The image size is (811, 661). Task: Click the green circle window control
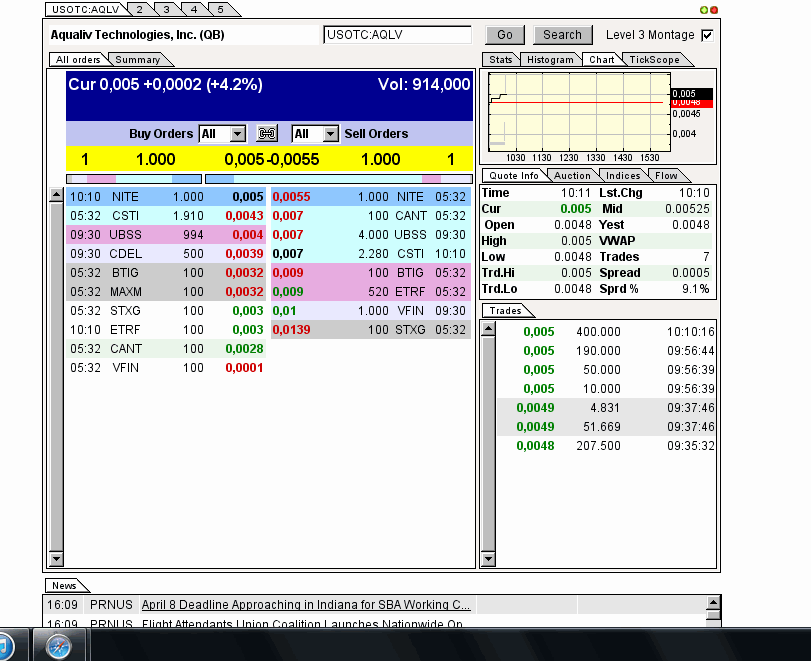703,10
